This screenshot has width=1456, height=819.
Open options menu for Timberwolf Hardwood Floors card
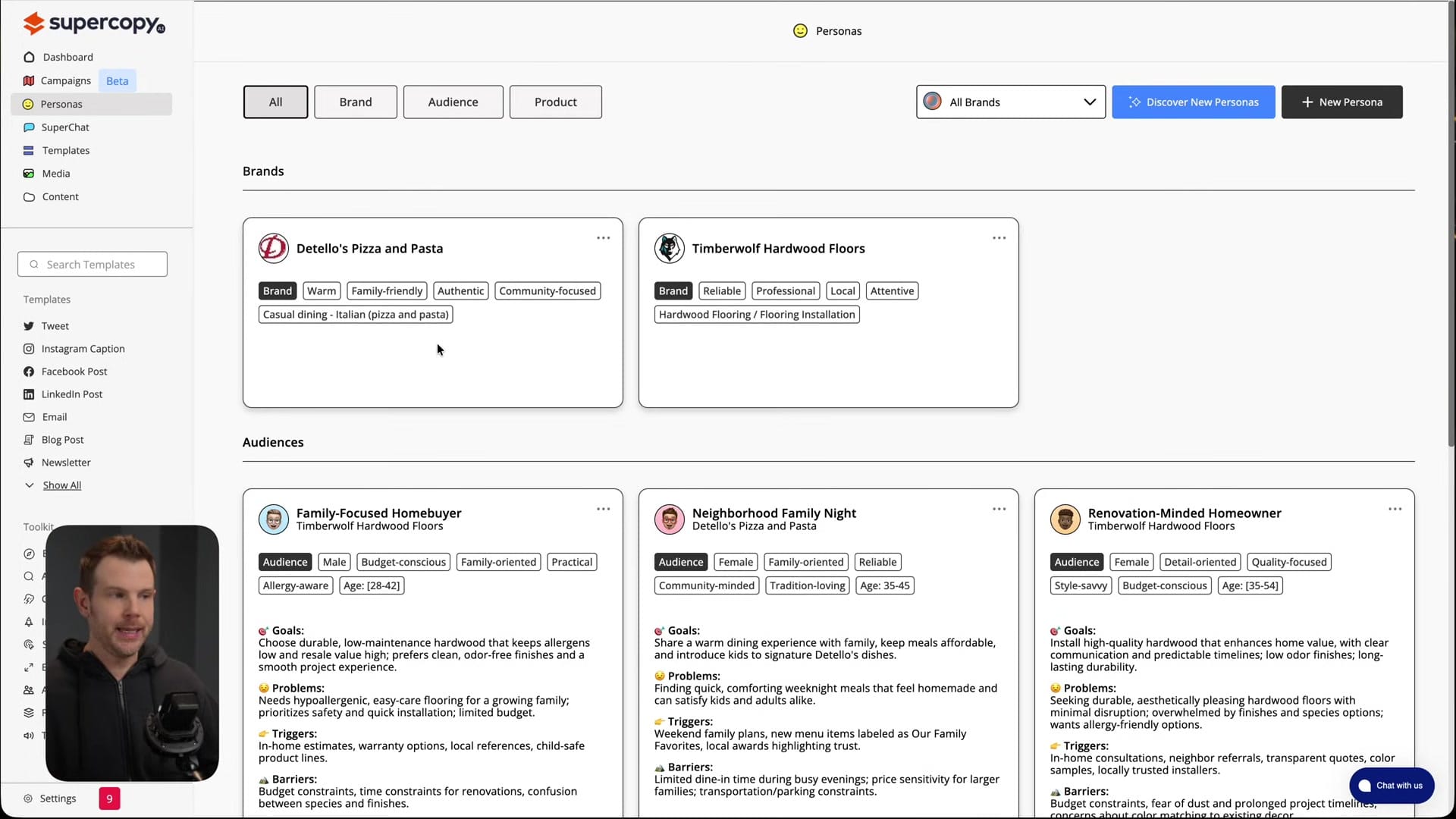(999, 238)
